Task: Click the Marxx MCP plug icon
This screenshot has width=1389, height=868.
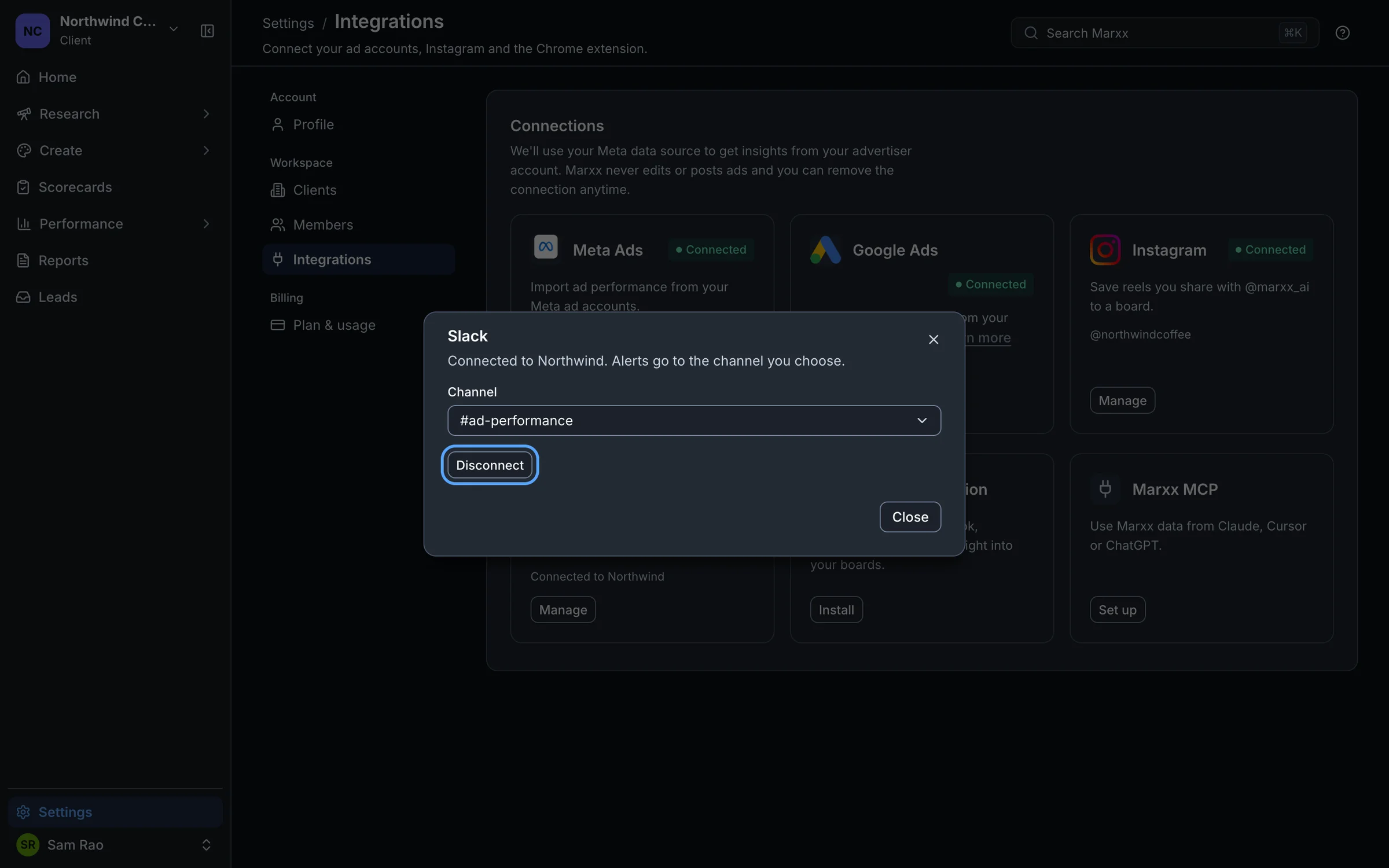Action: [1105, 489]
